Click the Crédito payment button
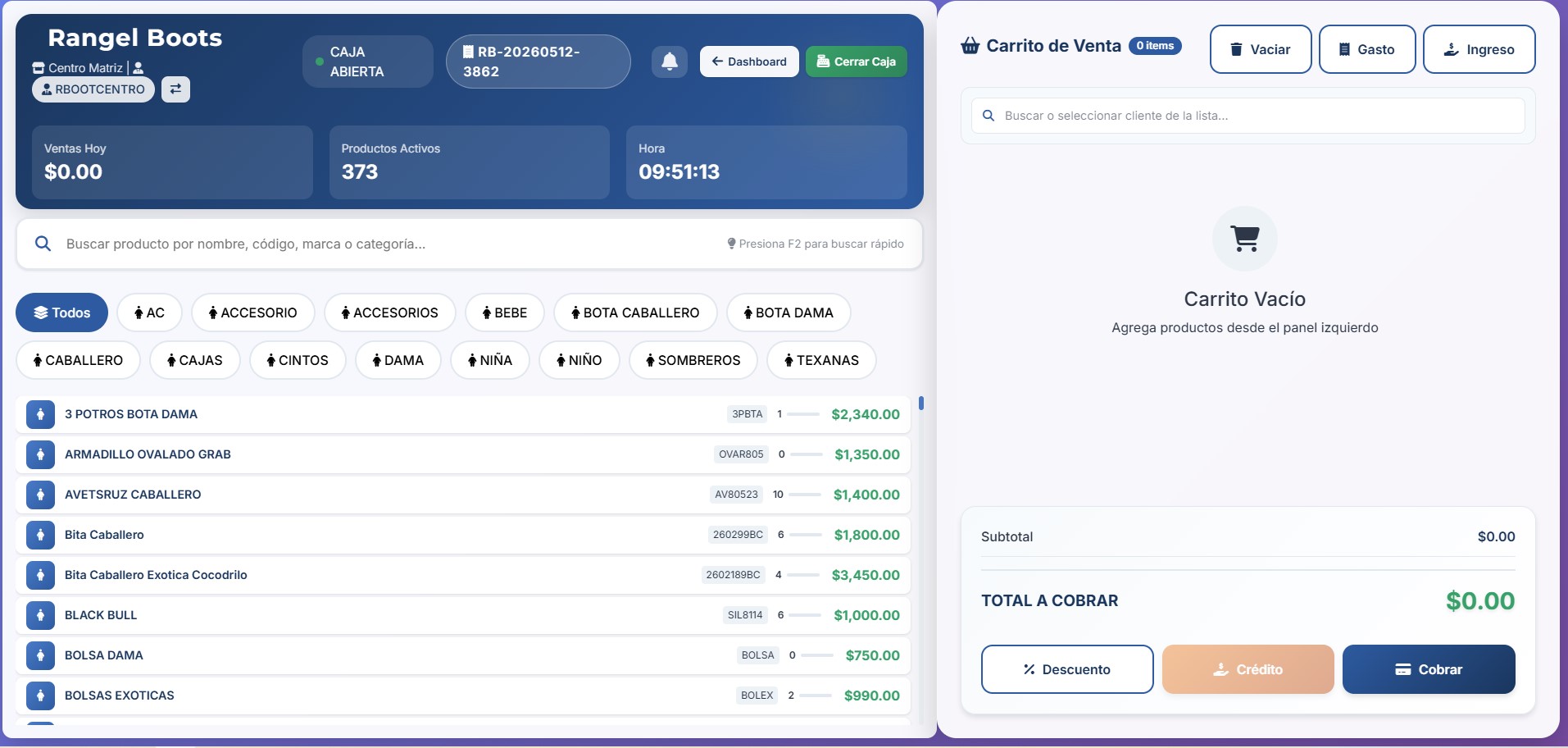1568x748 pixels. 1248,669
